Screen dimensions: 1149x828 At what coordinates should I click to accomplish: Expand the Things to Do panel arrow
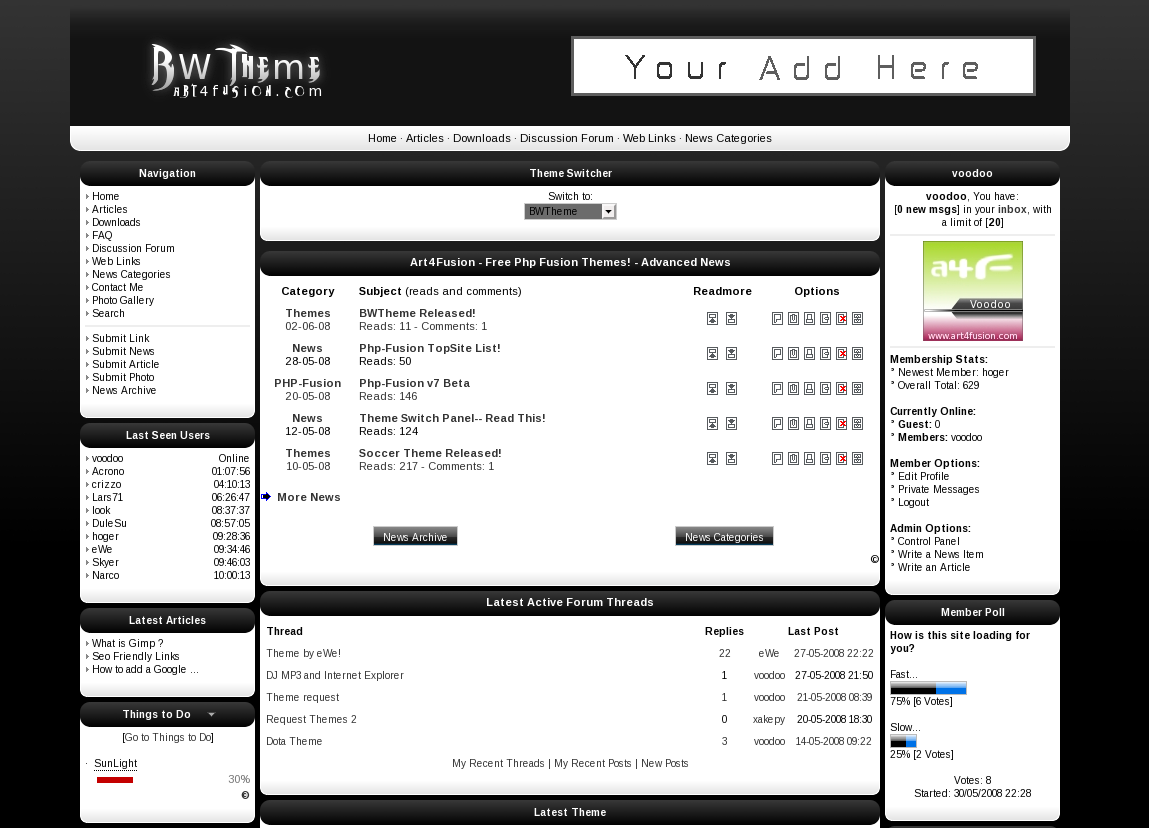click(211, 714)
